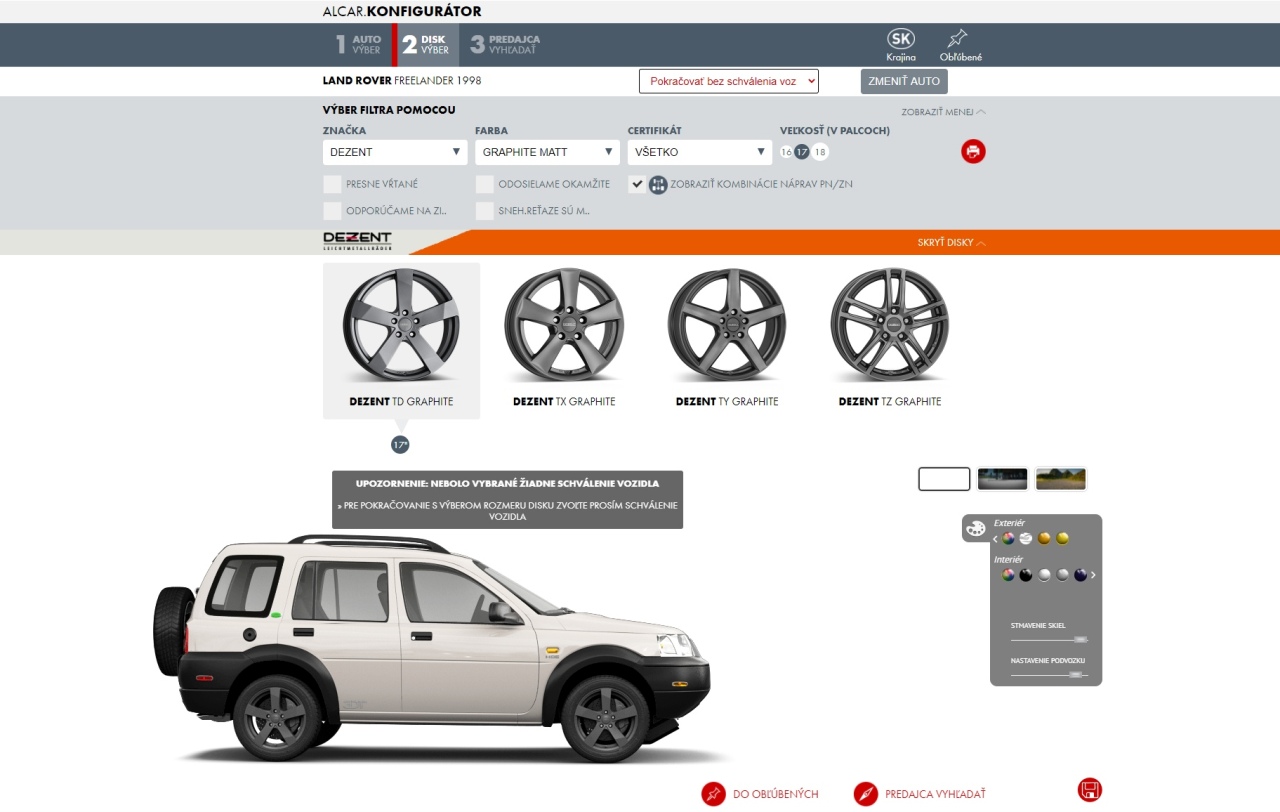Viewport: 1280px width, 812px height.
Task: Open the SK country selector icon
Action: [x=901, y=39]
